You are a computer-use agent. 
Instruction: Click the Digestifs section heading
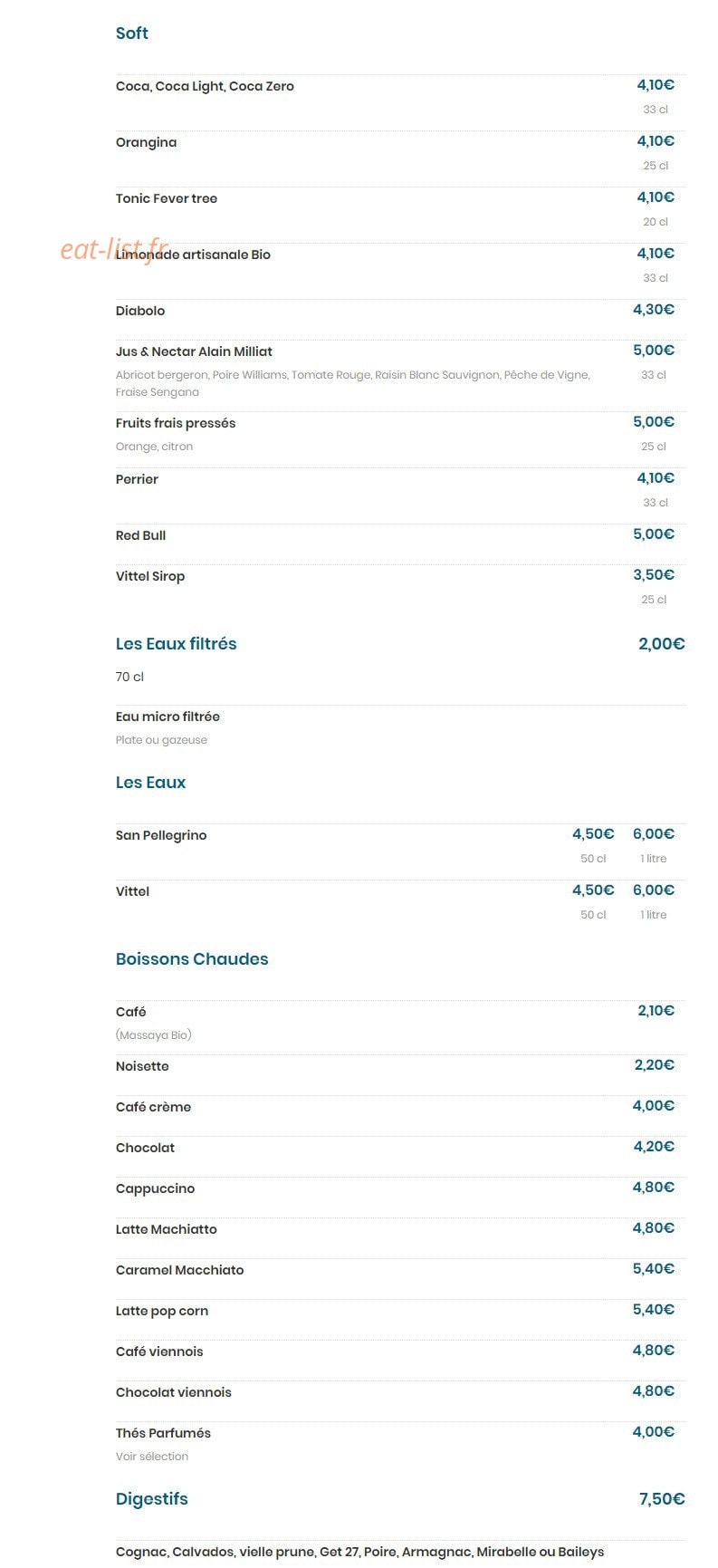point(152,1499)
